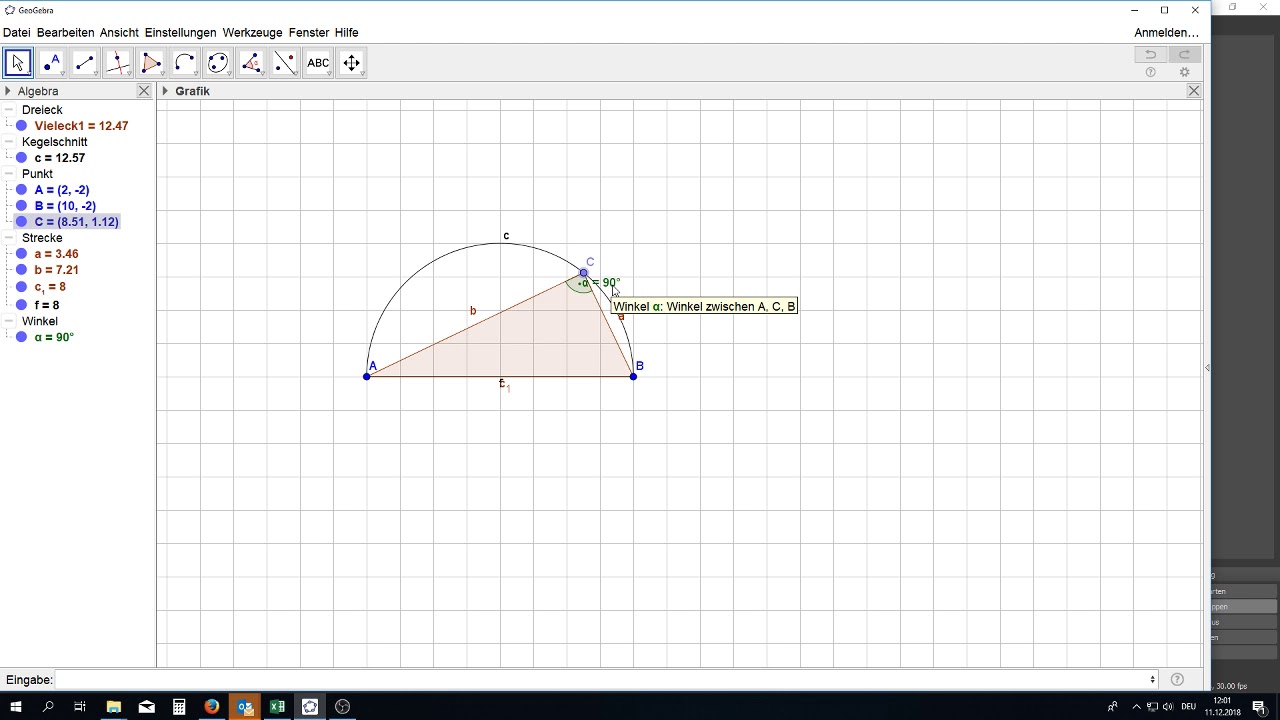Select point B in the graphics view
The height and width of the screenshot is (720, 1280).
634,376
